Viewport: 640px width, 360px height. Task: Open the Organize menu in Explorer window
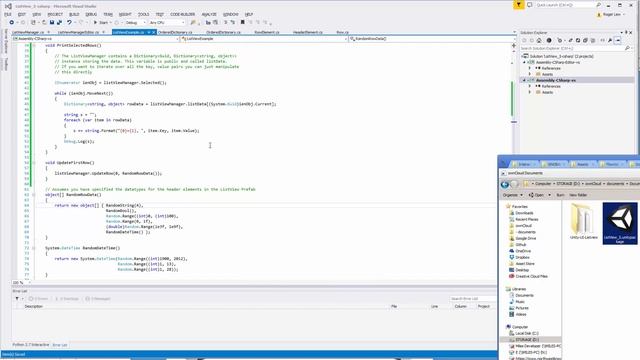point(512,195)
